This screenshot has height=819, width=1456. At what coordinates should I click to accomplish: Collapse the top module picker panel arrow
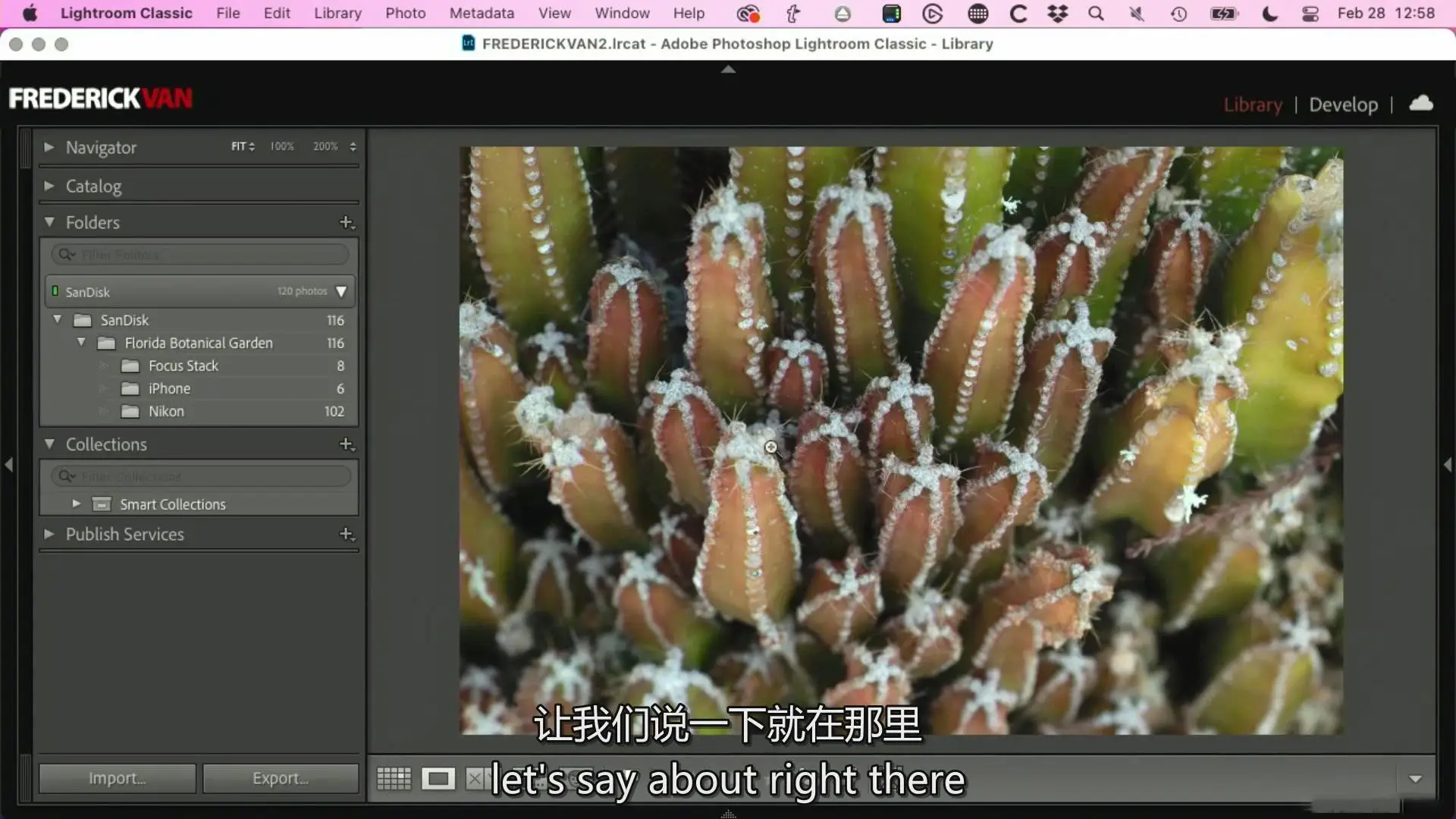point(728,69)
